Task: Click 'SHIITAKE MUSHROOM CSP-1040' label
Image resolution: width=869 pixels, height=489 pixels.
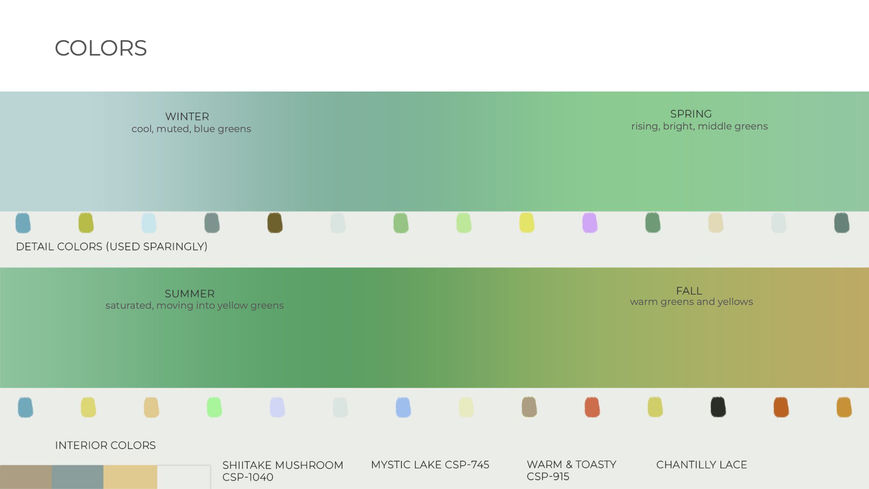Action: [283, 471]
